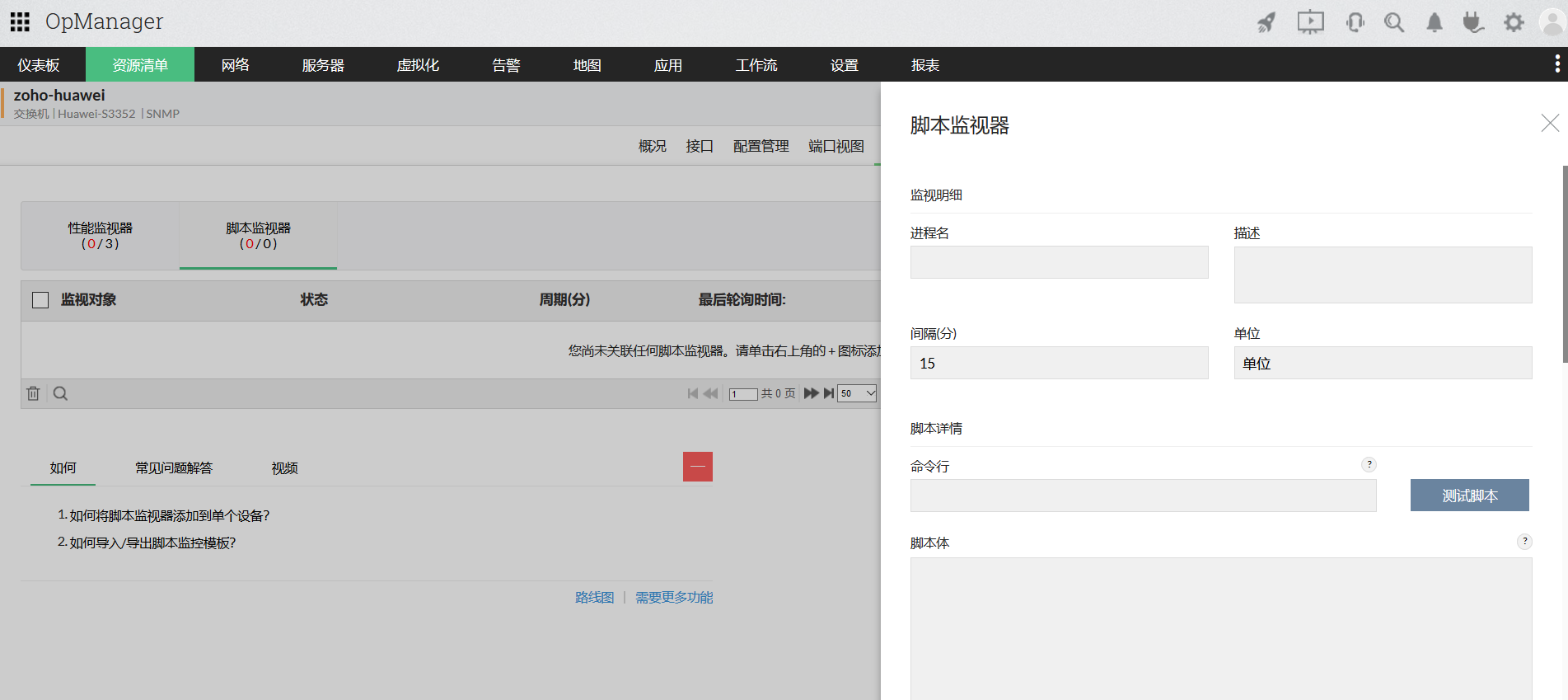Go to the first page arrow

pyautogui.click(x=693, y=393)
